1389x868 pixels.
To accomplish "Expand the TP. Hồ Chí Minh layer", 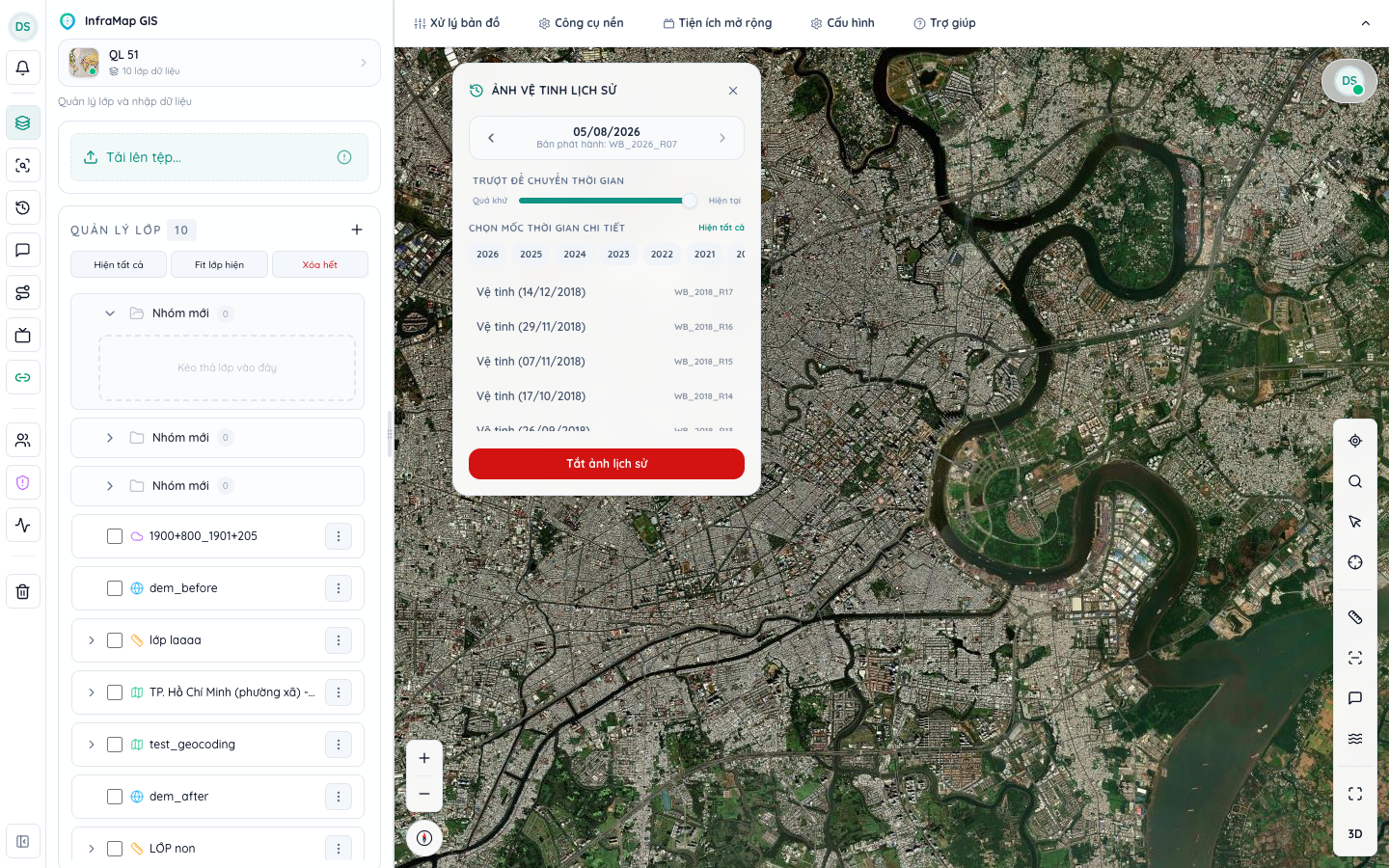I will click(x=92, y=692).
